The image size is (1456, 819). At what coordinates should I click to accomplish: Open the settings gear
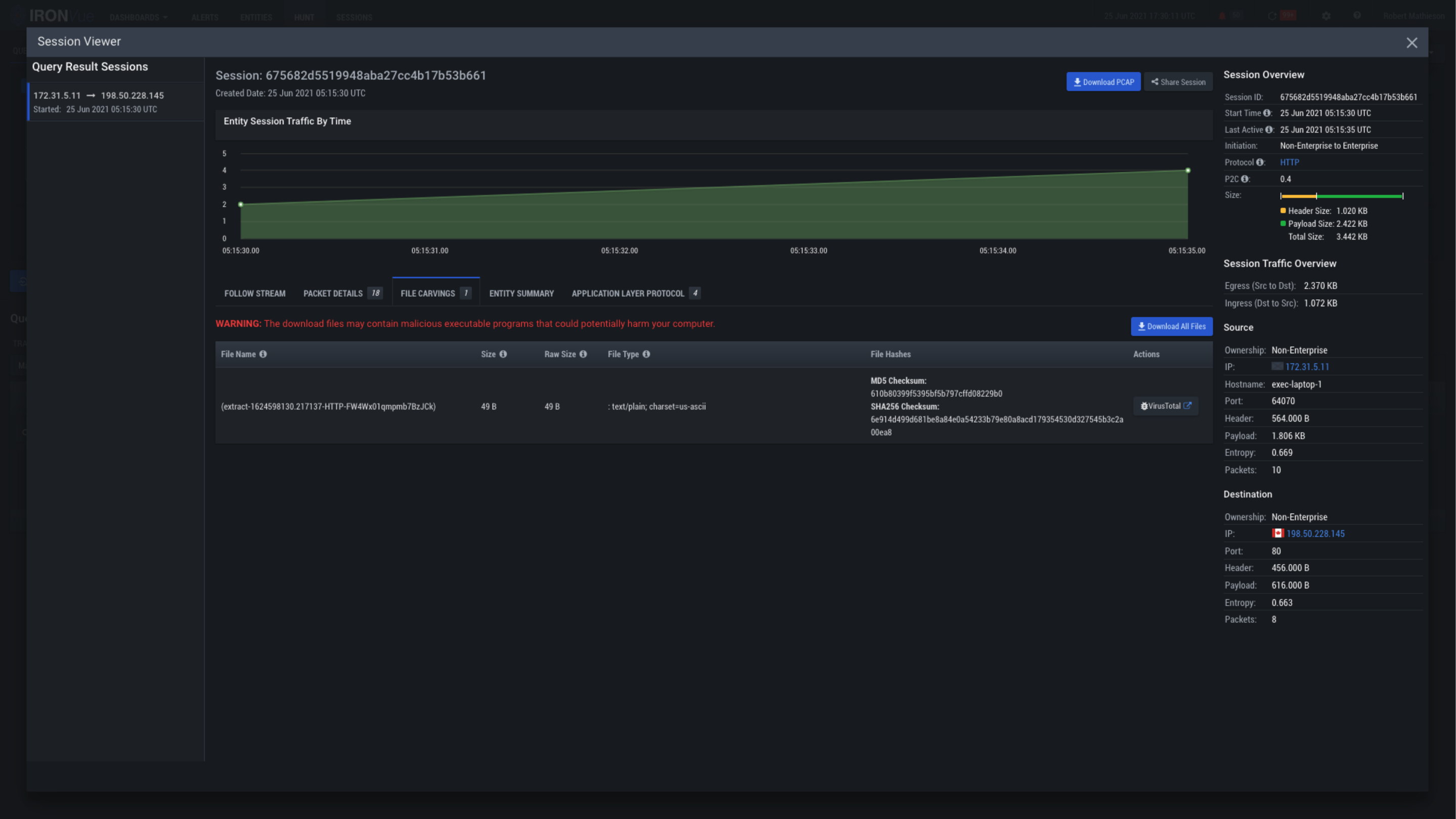(1327, 16)
